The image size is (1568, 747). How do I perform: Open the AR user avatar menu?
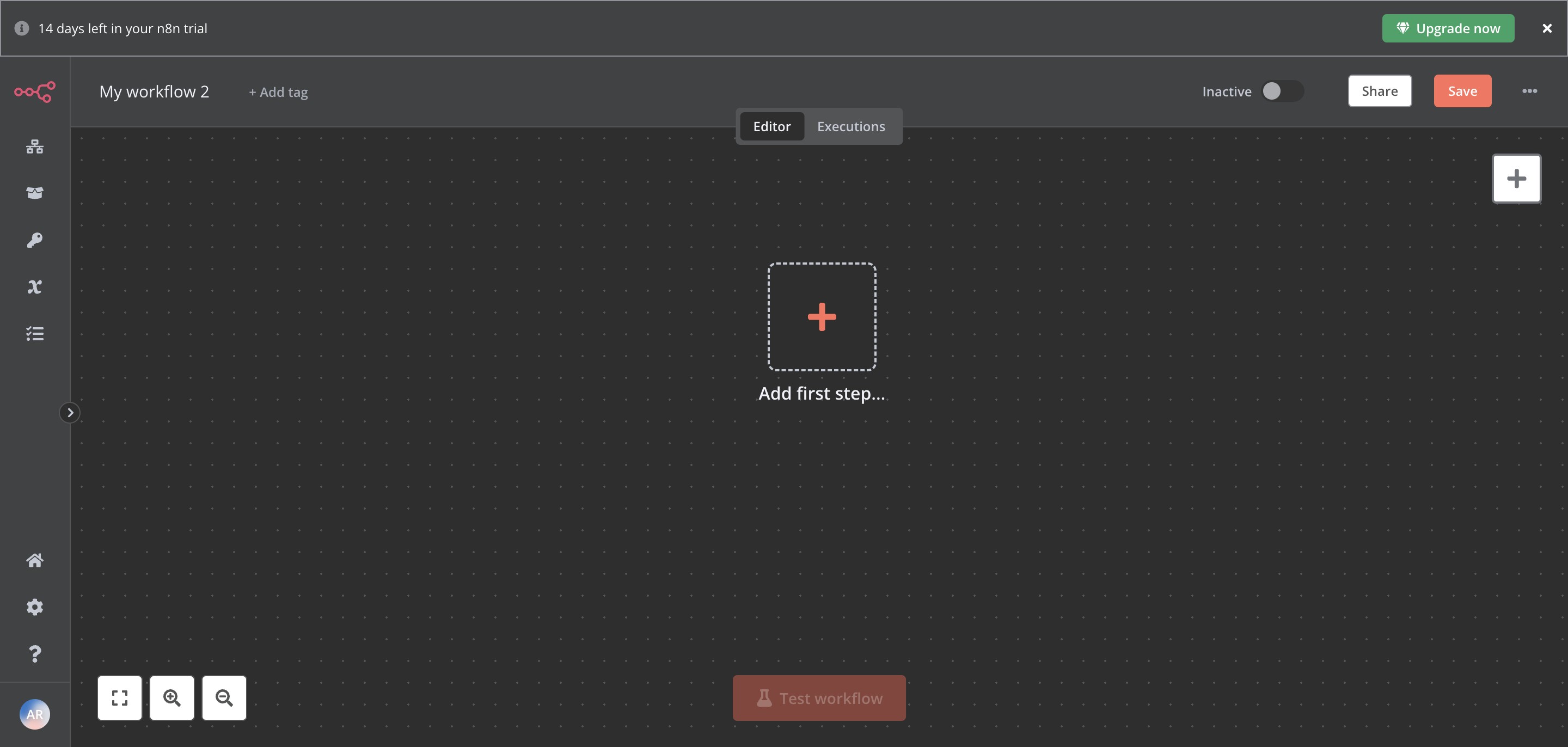35,714
